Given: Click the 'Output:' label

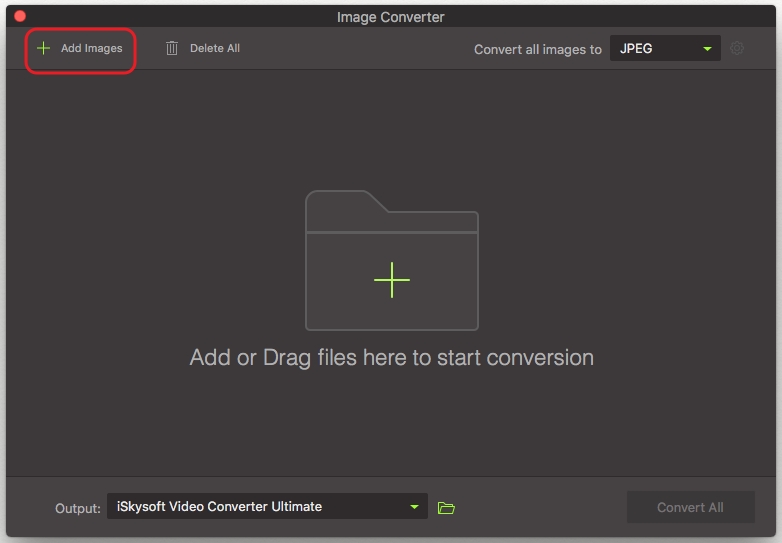Looking at the screenshot, I should point(78,508).
